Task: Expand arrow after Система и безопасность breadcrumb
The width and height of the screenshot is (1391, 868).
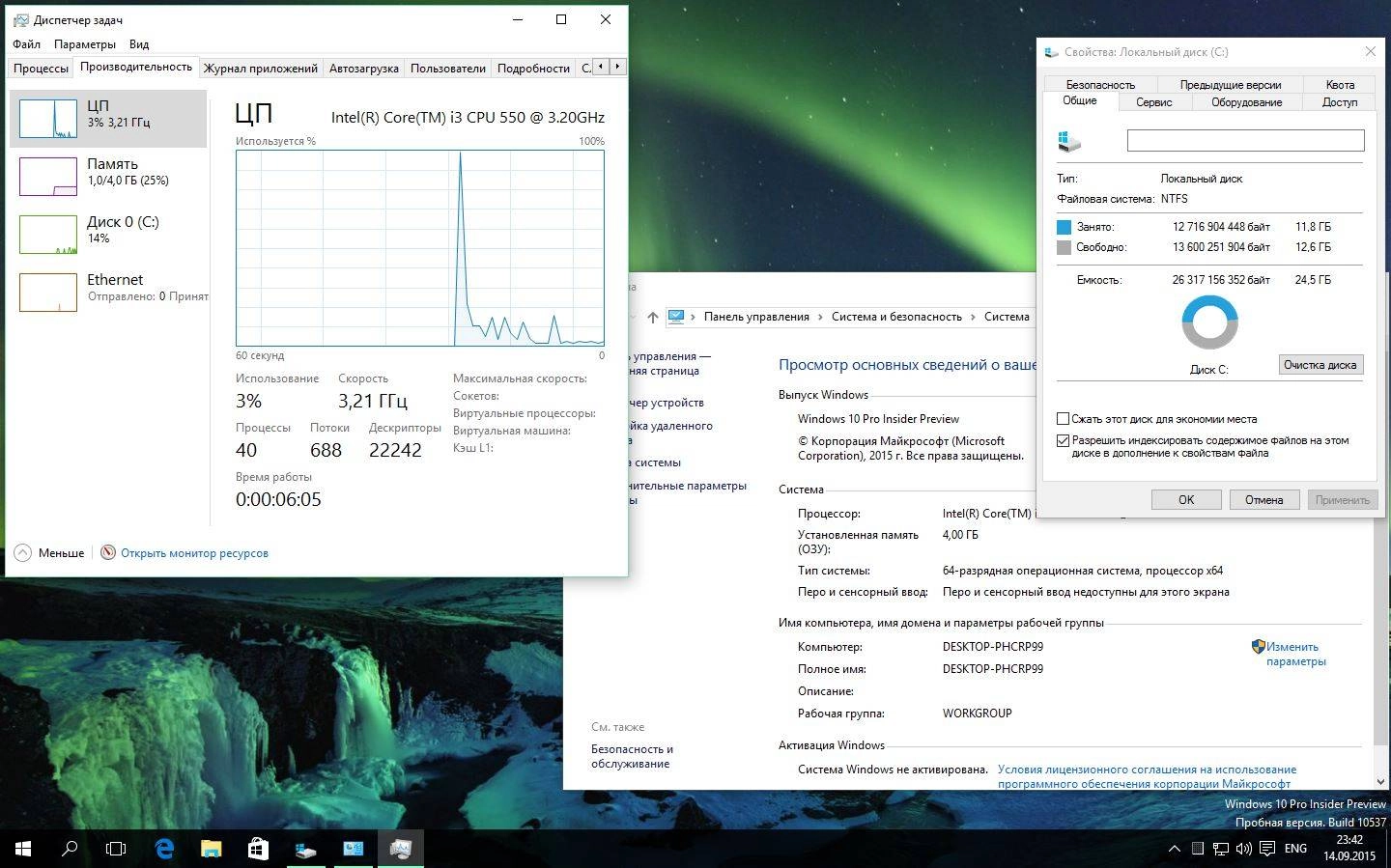Action: coord(974,317)
